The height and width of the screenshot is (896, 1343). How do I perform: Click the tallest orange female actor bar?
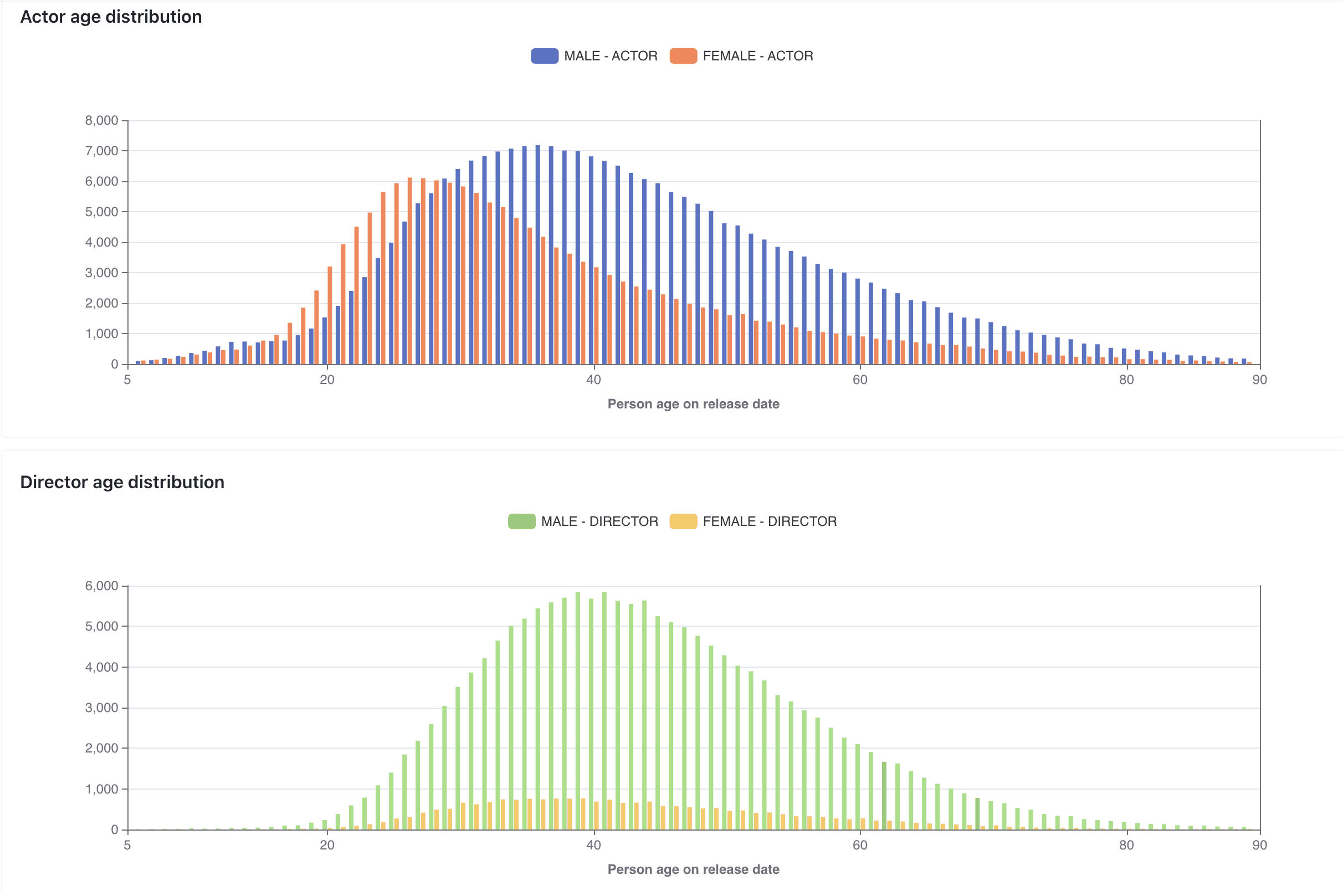click(409, 271)
